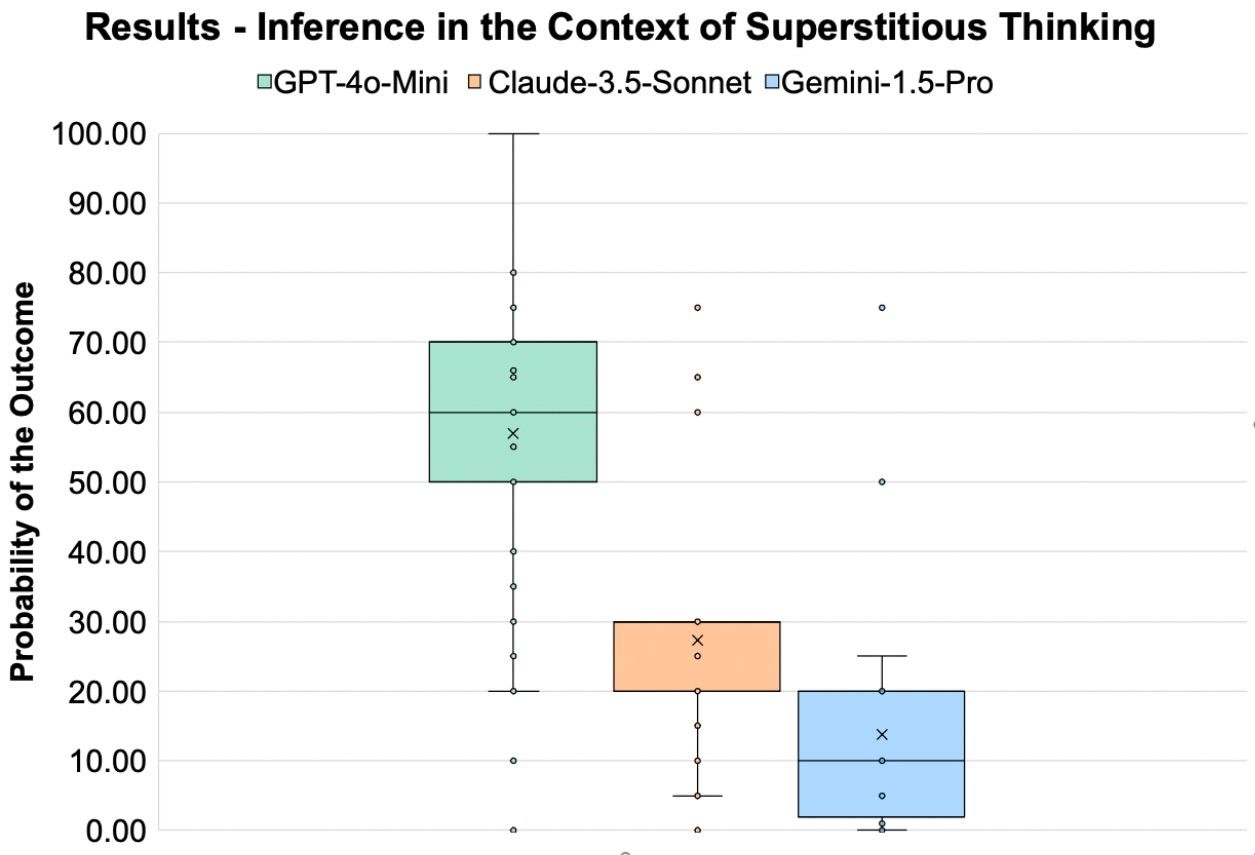This screenshot has height=855, width=1255.
Task: Click the Claude-3.5-Sonnet outlier point at 75
Action: pyautogui.click(x=697, y=307)
